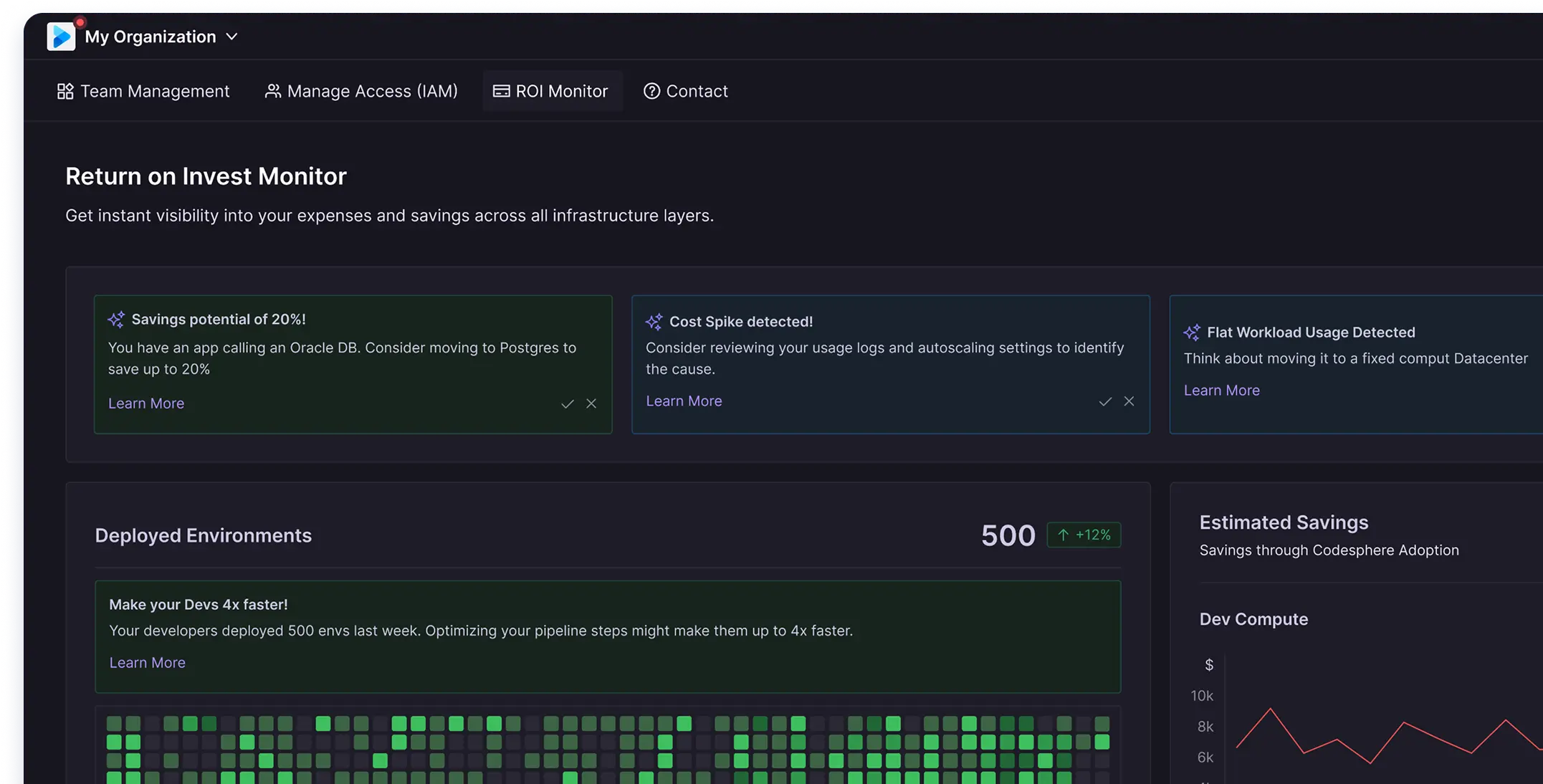This screenshot has width=1543, height=784.
Task: Click the sparkle icon on Flat Workload card
Action: (x=1192, y=333)
